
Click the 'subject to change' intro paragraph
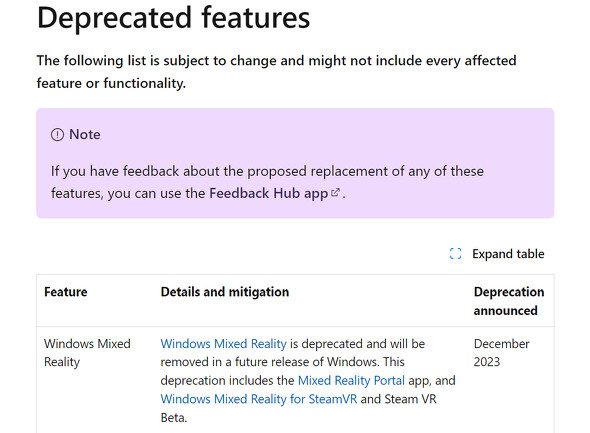[277, 72]
